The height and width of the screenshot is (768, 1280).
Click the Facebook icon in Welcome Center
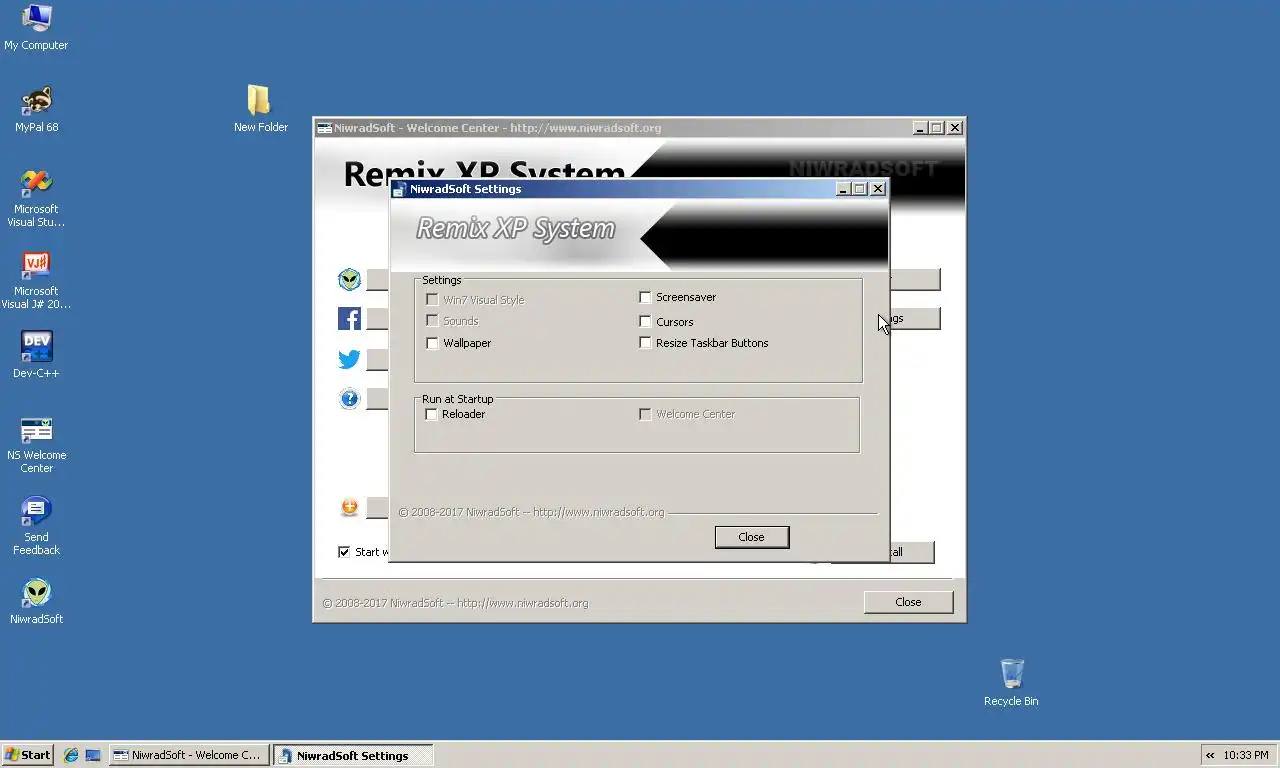pyautogui.click(x=349, y=319)
